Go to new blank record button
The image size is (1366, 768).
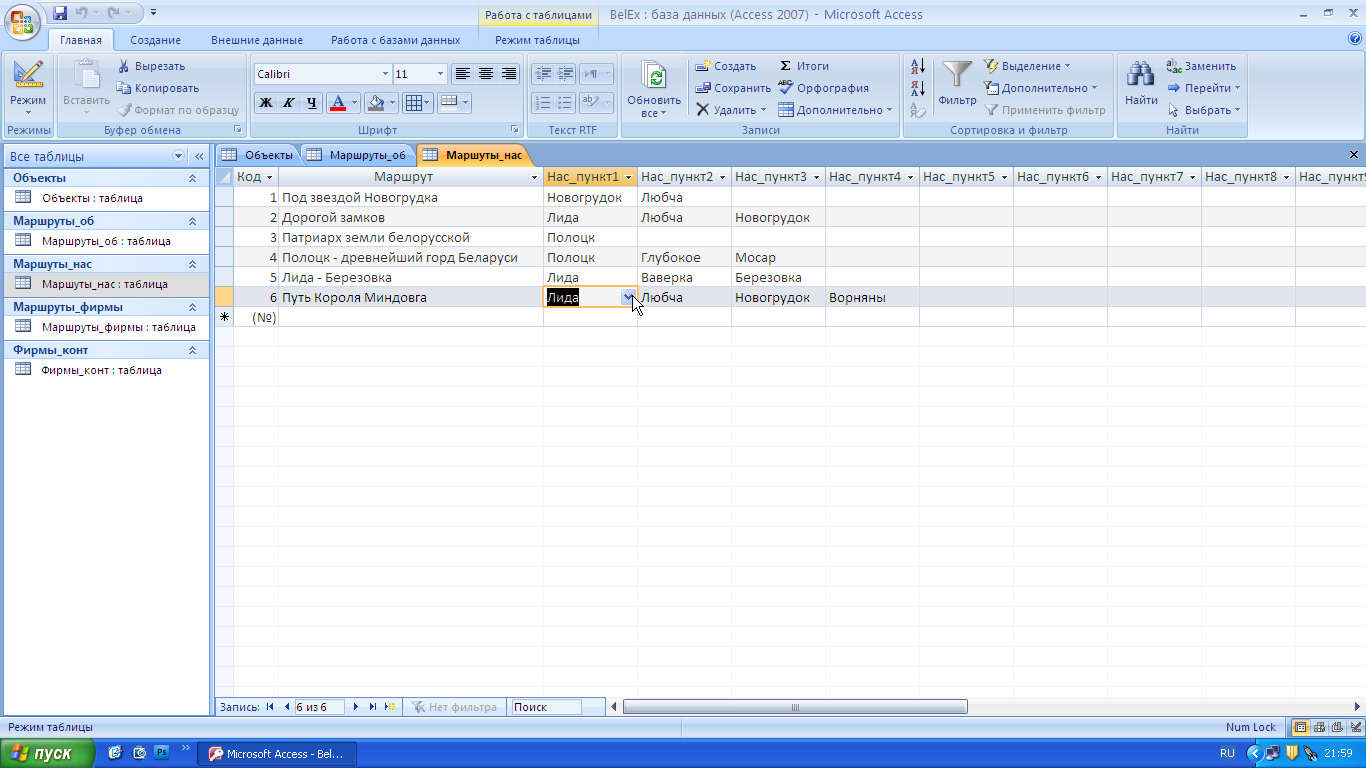pos(390,707)
